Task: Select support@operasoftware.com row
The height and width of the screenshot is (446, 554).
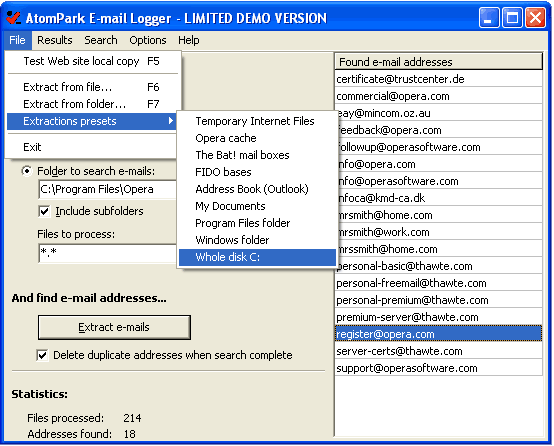Action: [x=438, y=368]
